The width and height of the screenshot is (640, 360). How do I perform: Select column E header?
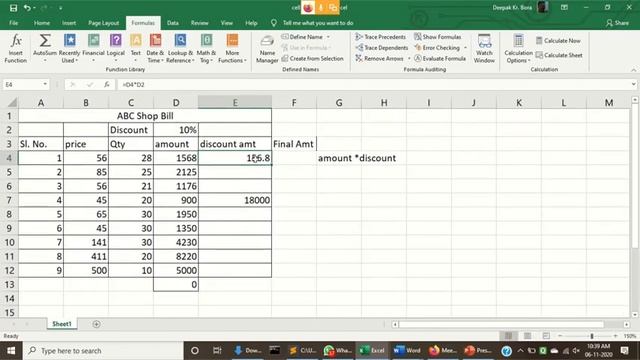pyautogui.click(x=235, y=102)
